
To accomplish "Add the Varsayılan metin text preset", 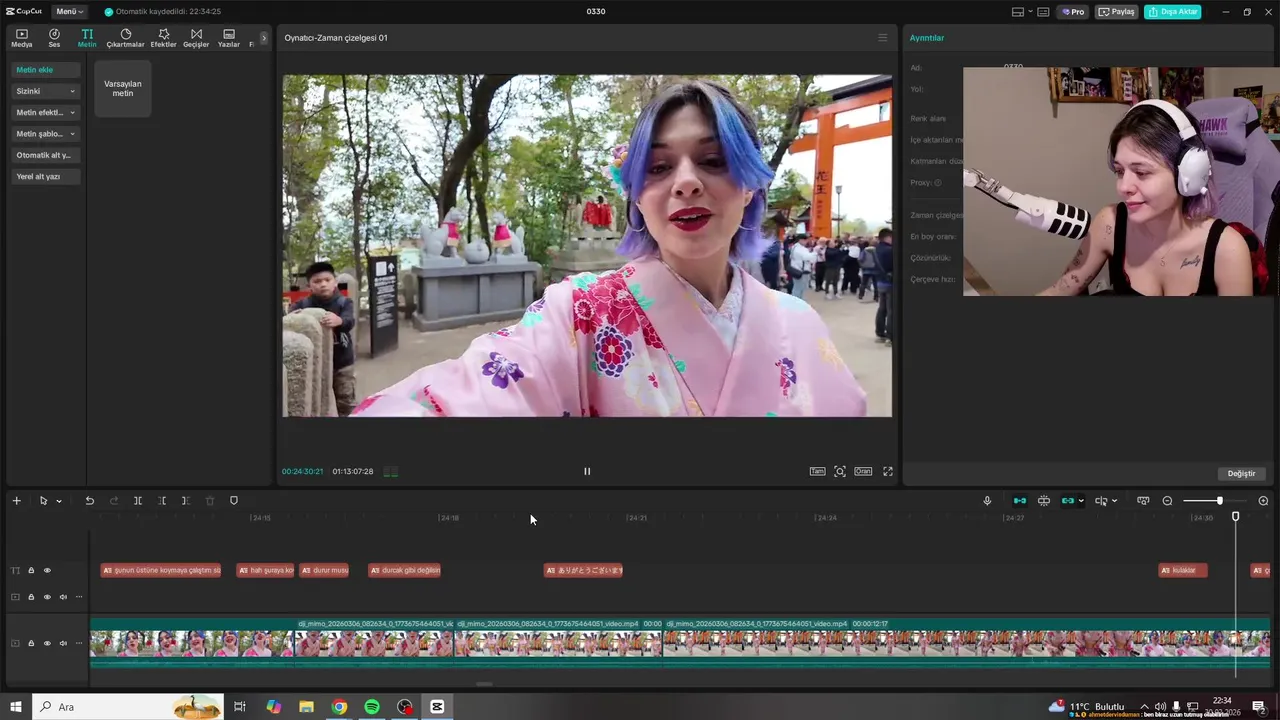I will [123, 88].
